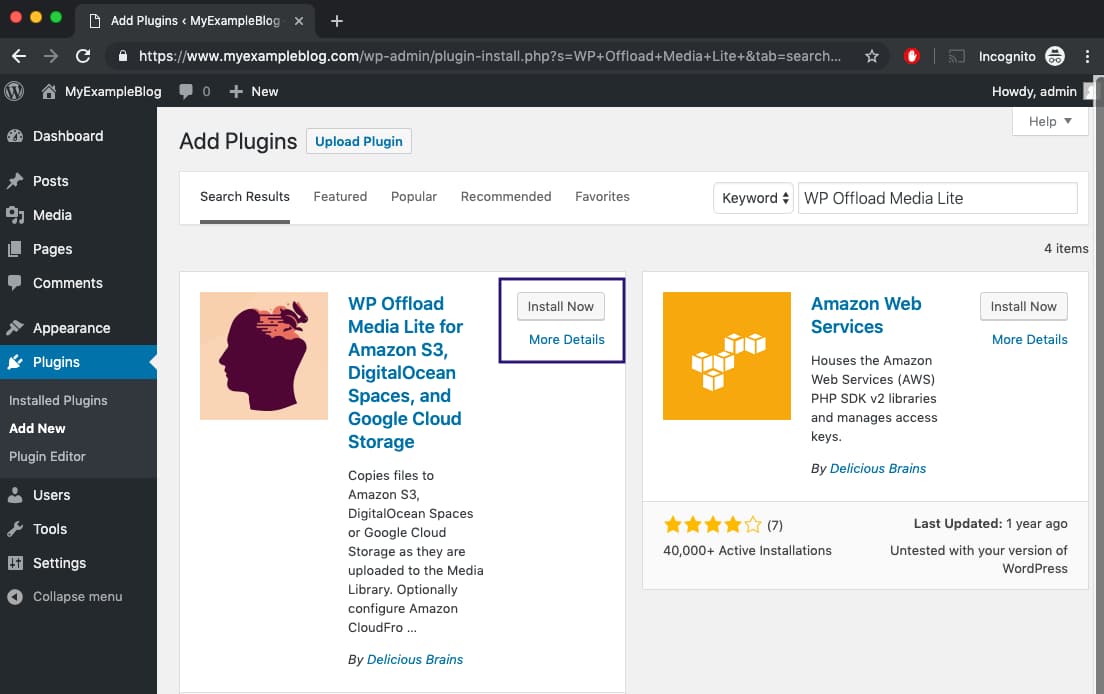The image size is (1104, 694).
Task: Reload the page with refresh icon
Action: [83, 56]
